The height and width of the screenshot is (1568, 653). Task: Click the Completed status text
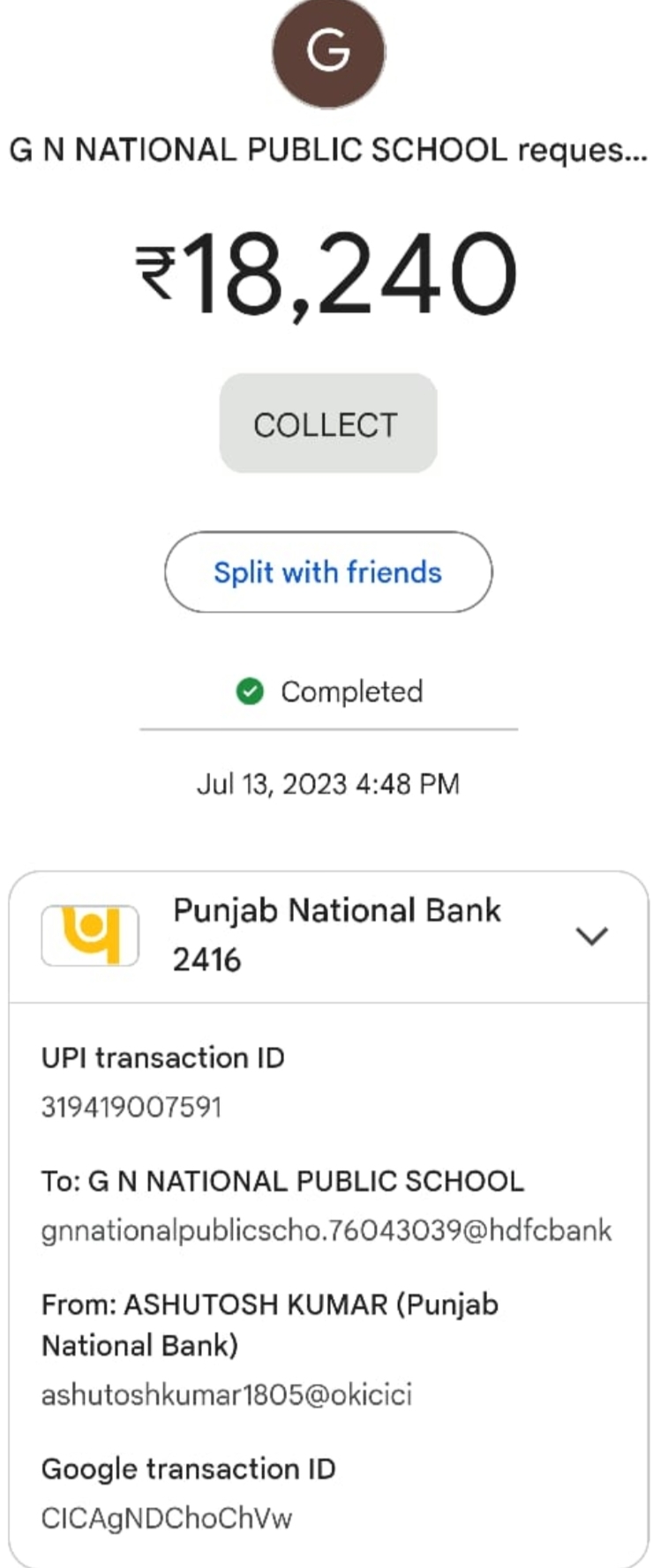pyautogui.click(x=352, y=691)
